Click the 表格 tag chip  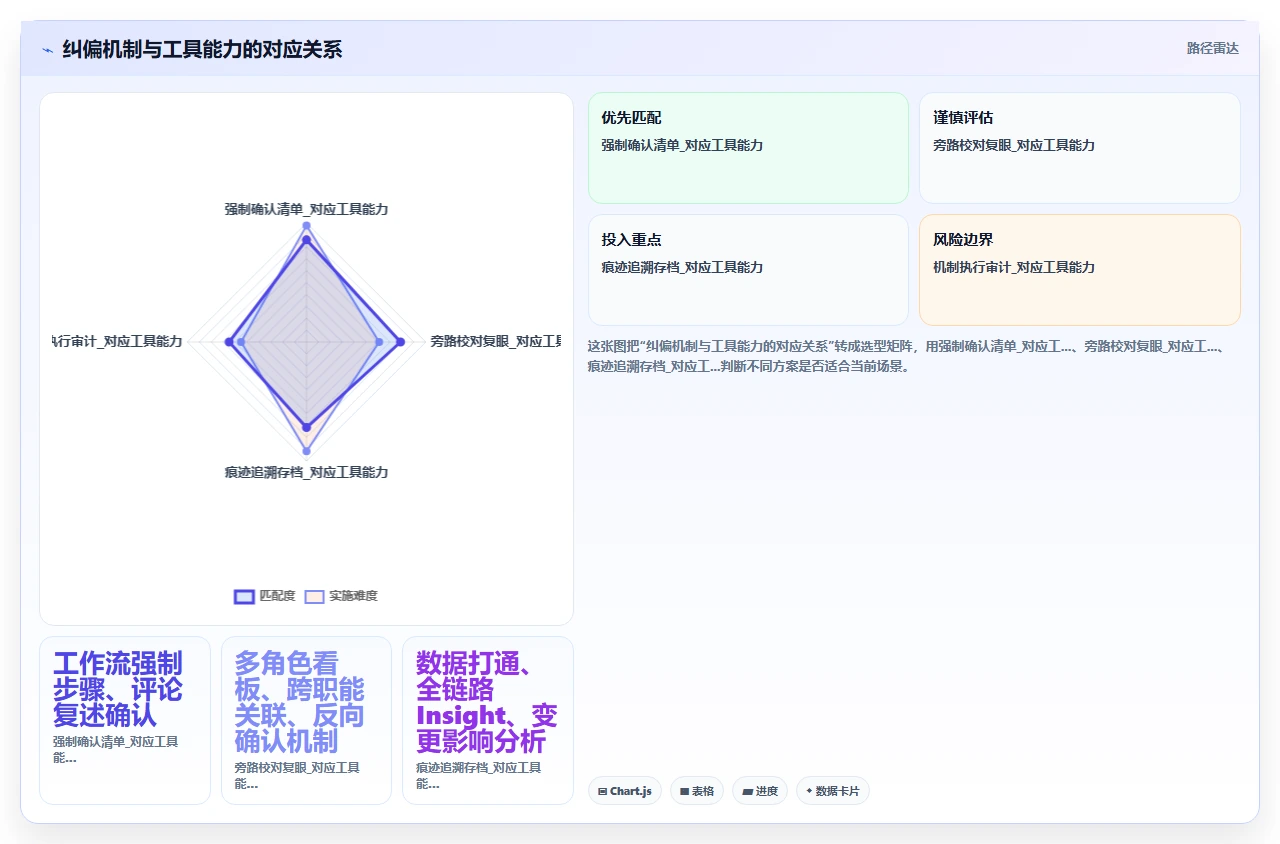click(697, 791)
